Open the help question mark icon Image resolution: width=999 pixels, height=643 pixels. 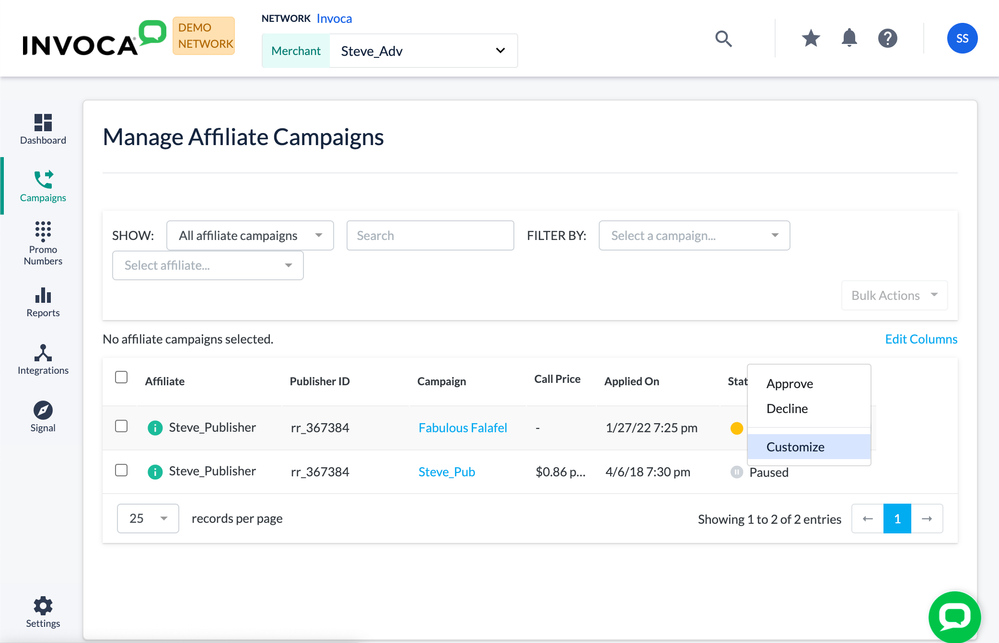coord(888,38)
